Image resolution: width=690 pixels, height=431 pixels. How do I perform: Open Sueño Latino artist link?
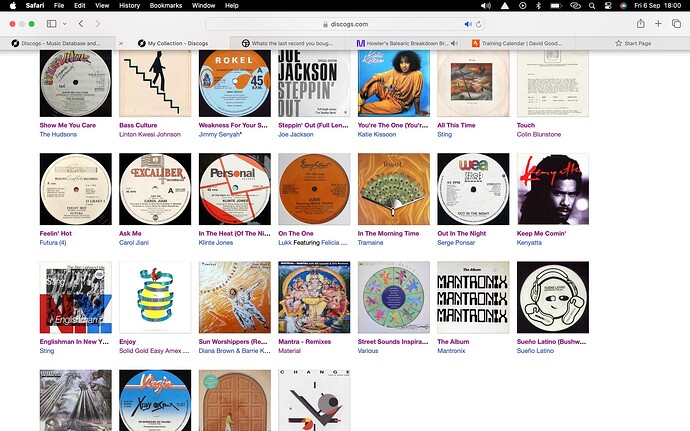(536, 351)
